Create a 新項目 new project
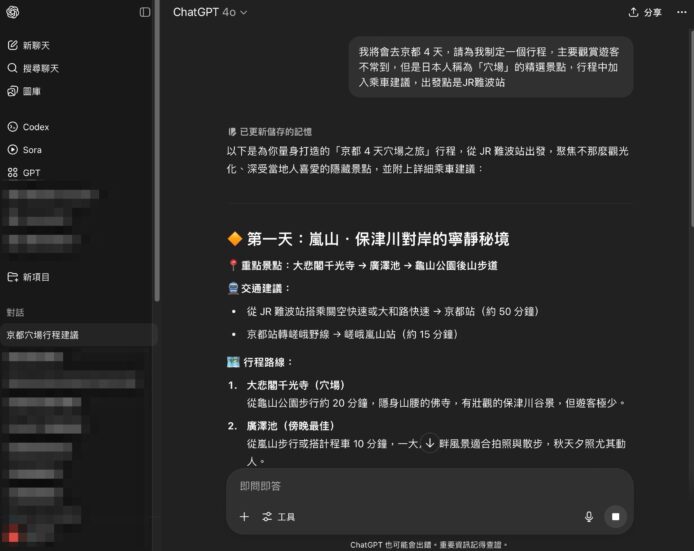Screen dimensions: 694x551 pyautogui.click(x=36, y=277)
